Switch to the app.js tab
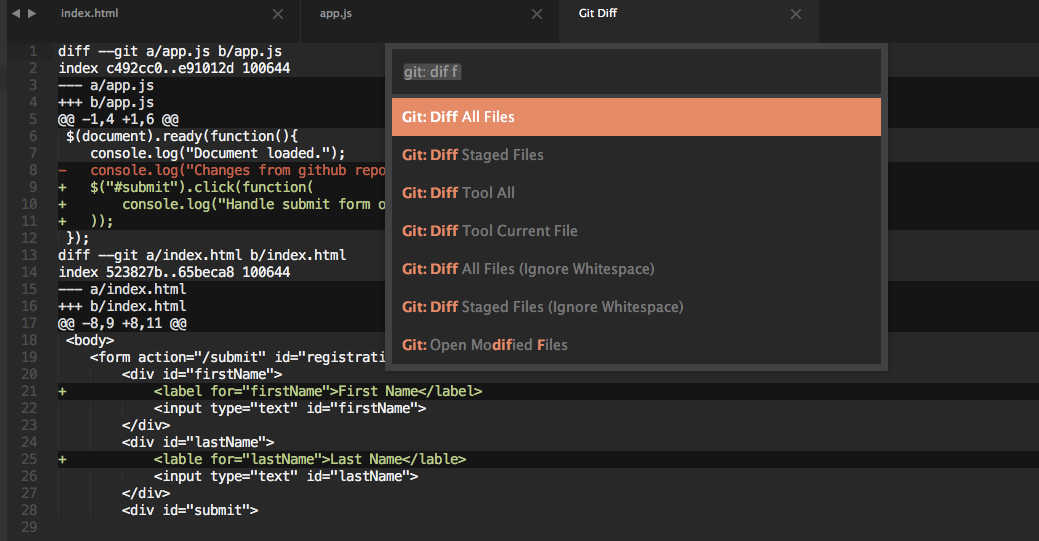The image size is (1039, 541). click(335, 13)
